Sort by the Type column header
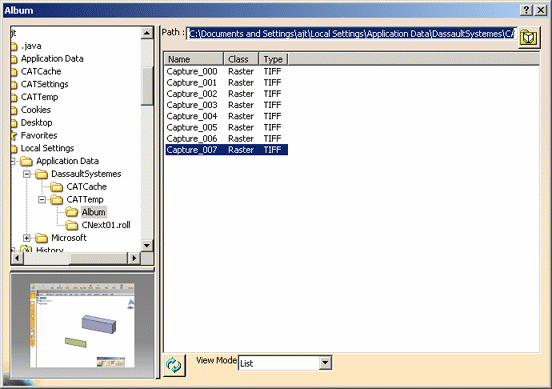Viewport: 552px width, 389px height. coord(274,59)
